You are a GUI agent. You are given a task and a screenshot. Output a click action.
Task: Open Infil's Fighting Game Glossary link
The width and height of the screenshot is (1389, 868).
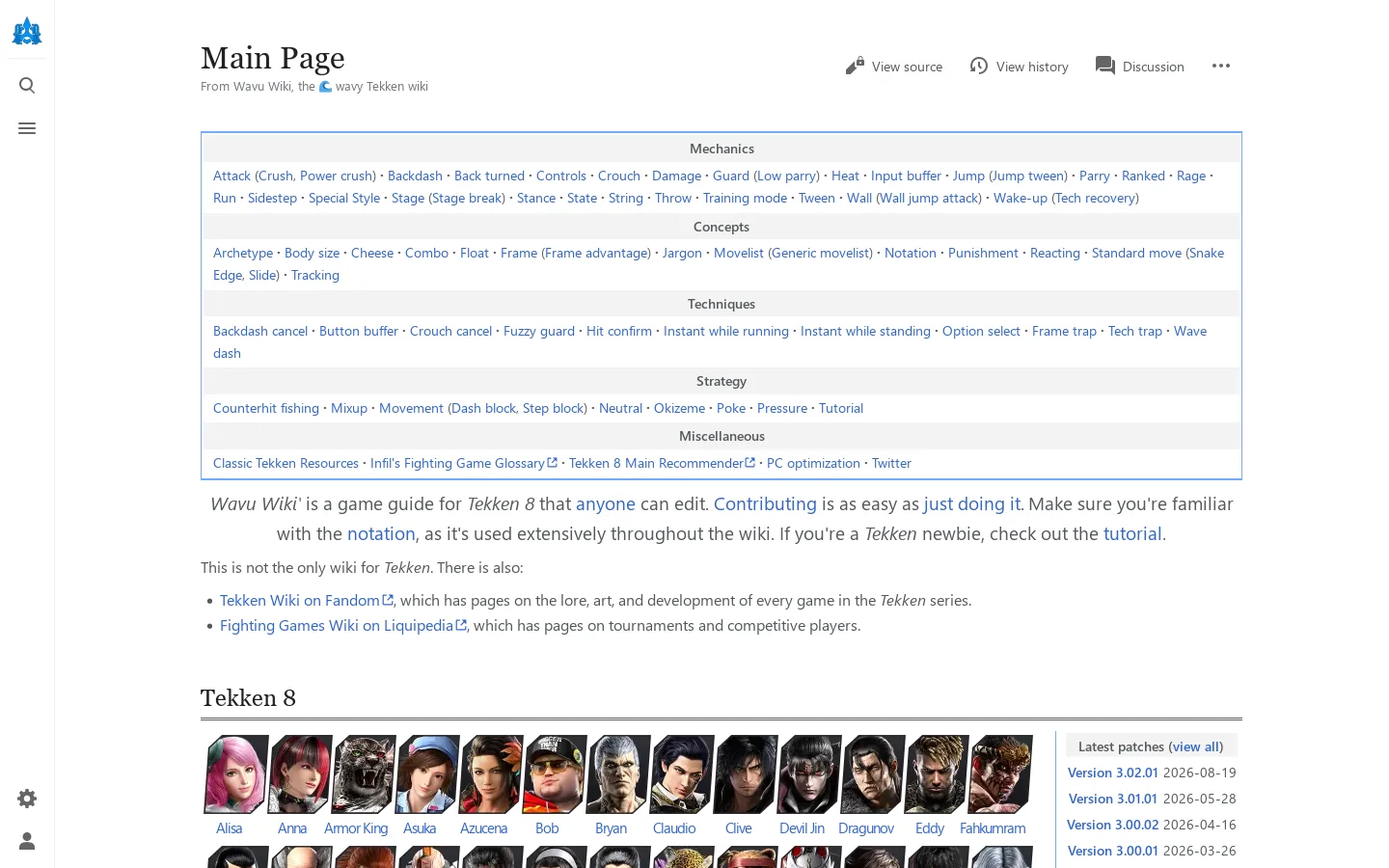[x=464, y=463]
